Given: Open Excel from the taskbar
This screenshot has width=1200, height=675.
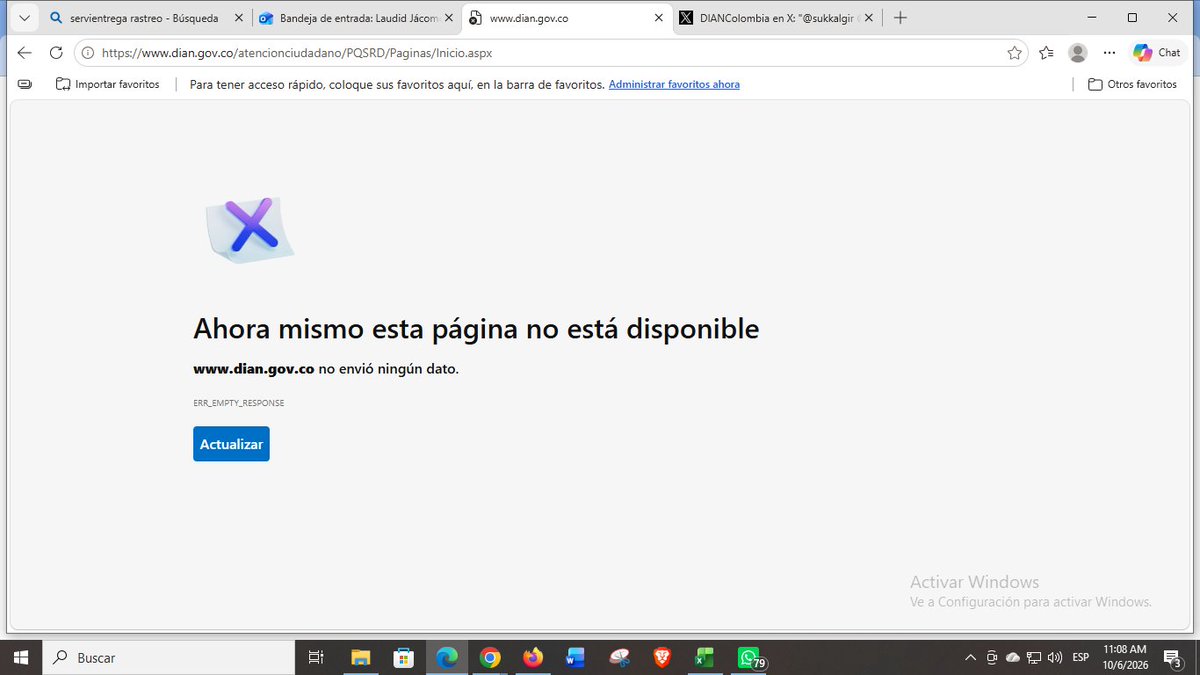Looking at the screenshot, I should (704, 657).
